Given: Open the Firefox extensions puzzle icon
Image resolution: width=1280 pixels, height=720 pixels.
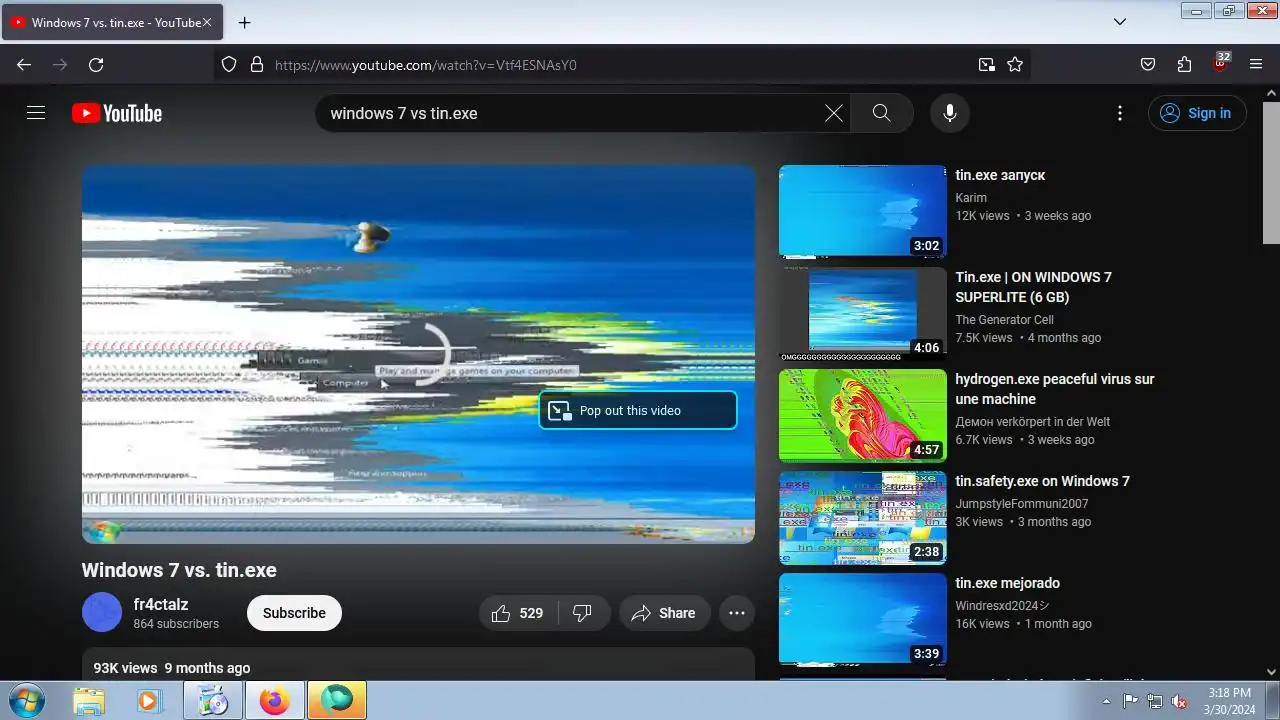Looking at the screenshot, I should click(1184, 65).
